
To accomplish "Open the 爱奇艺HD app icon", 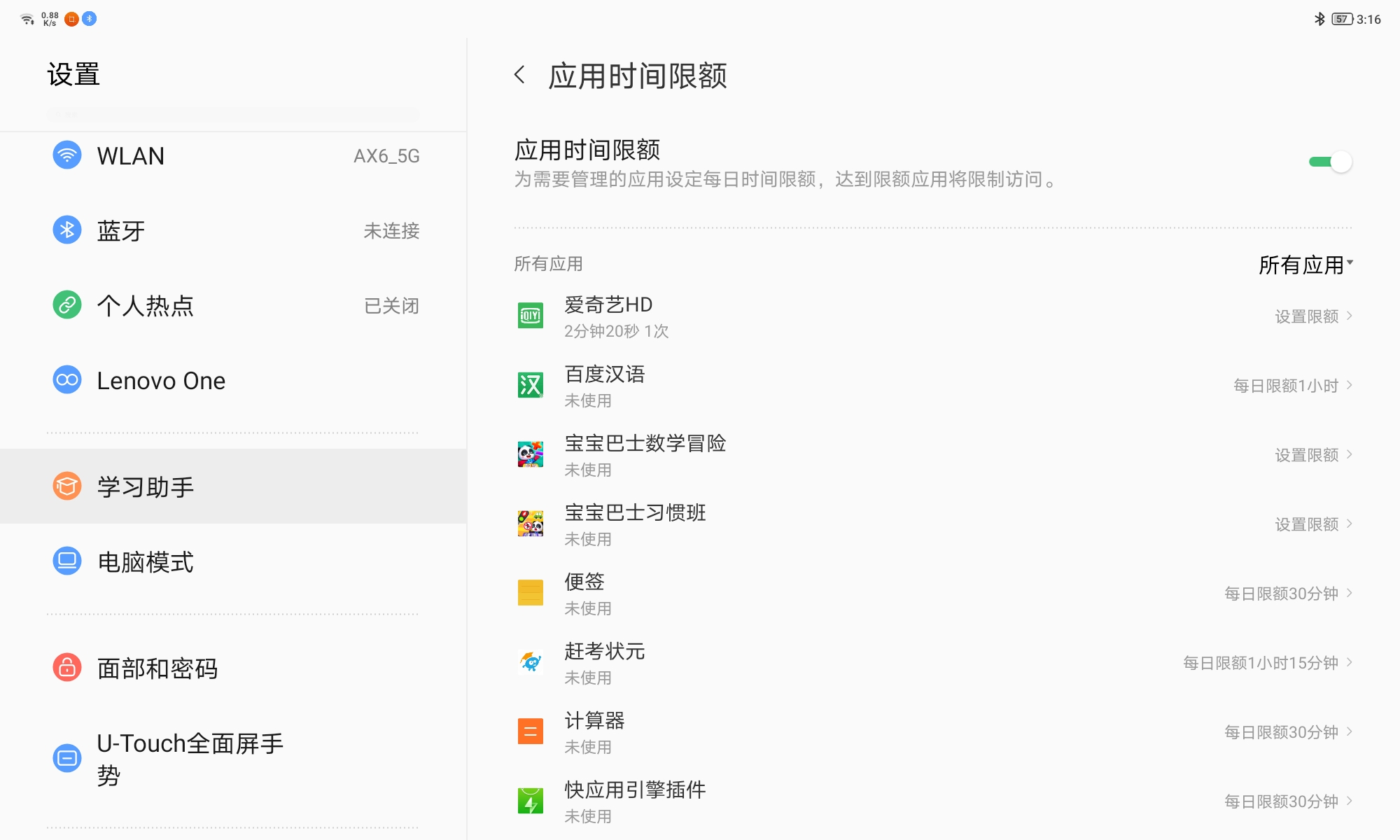I will click(x=531, y=315).
